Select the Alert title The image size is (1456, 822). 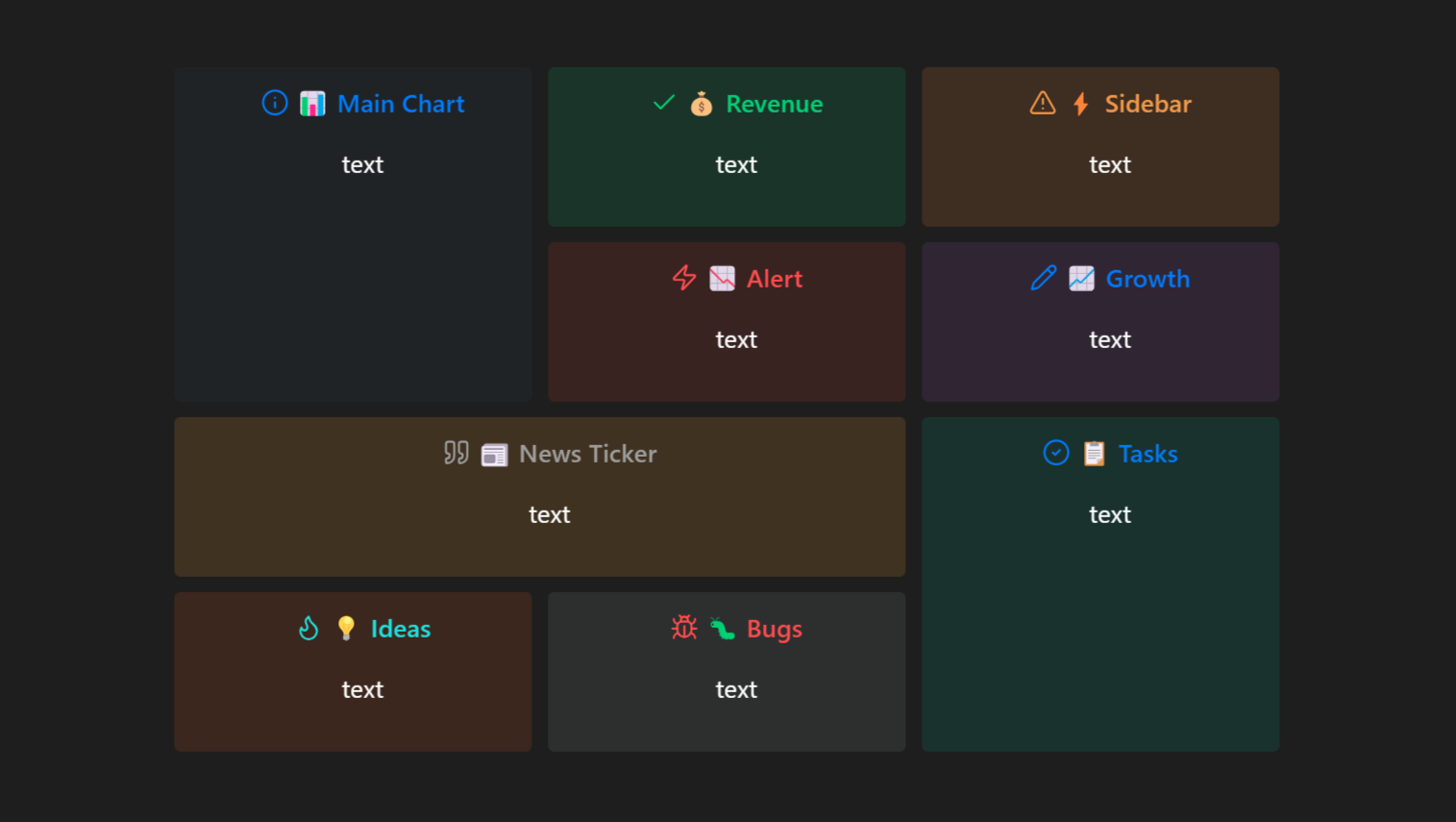775,279
